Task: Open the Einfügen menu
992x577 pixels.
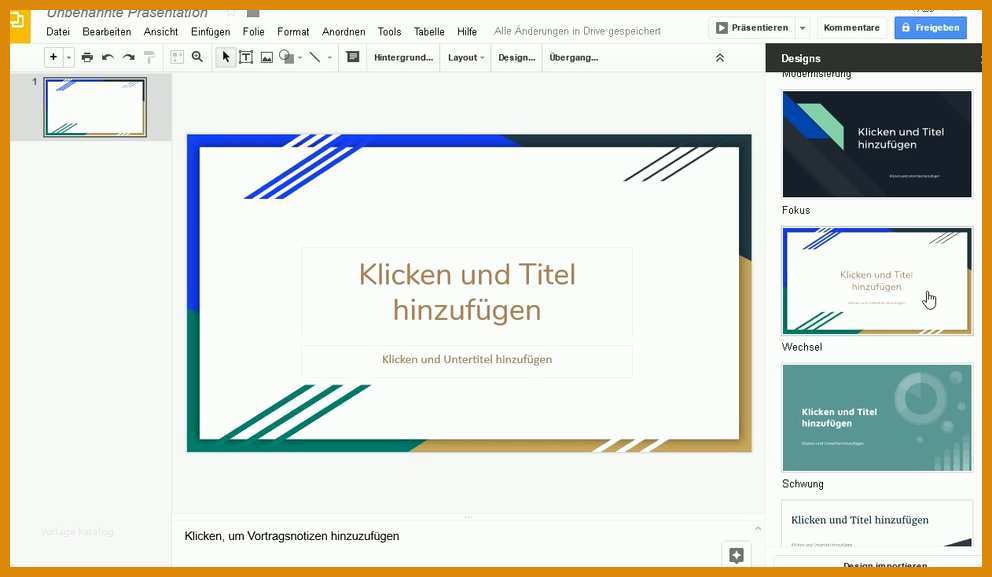Action: (211, 32)
